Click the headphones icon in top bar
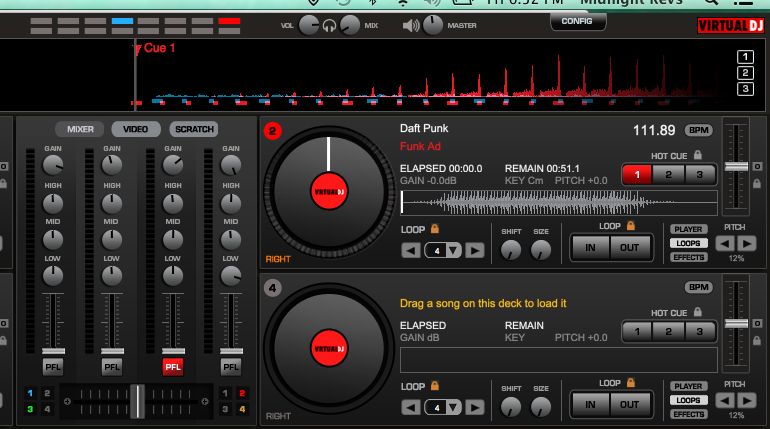Image resolution: width=770 pixels, height=429 pixels. 329,25
